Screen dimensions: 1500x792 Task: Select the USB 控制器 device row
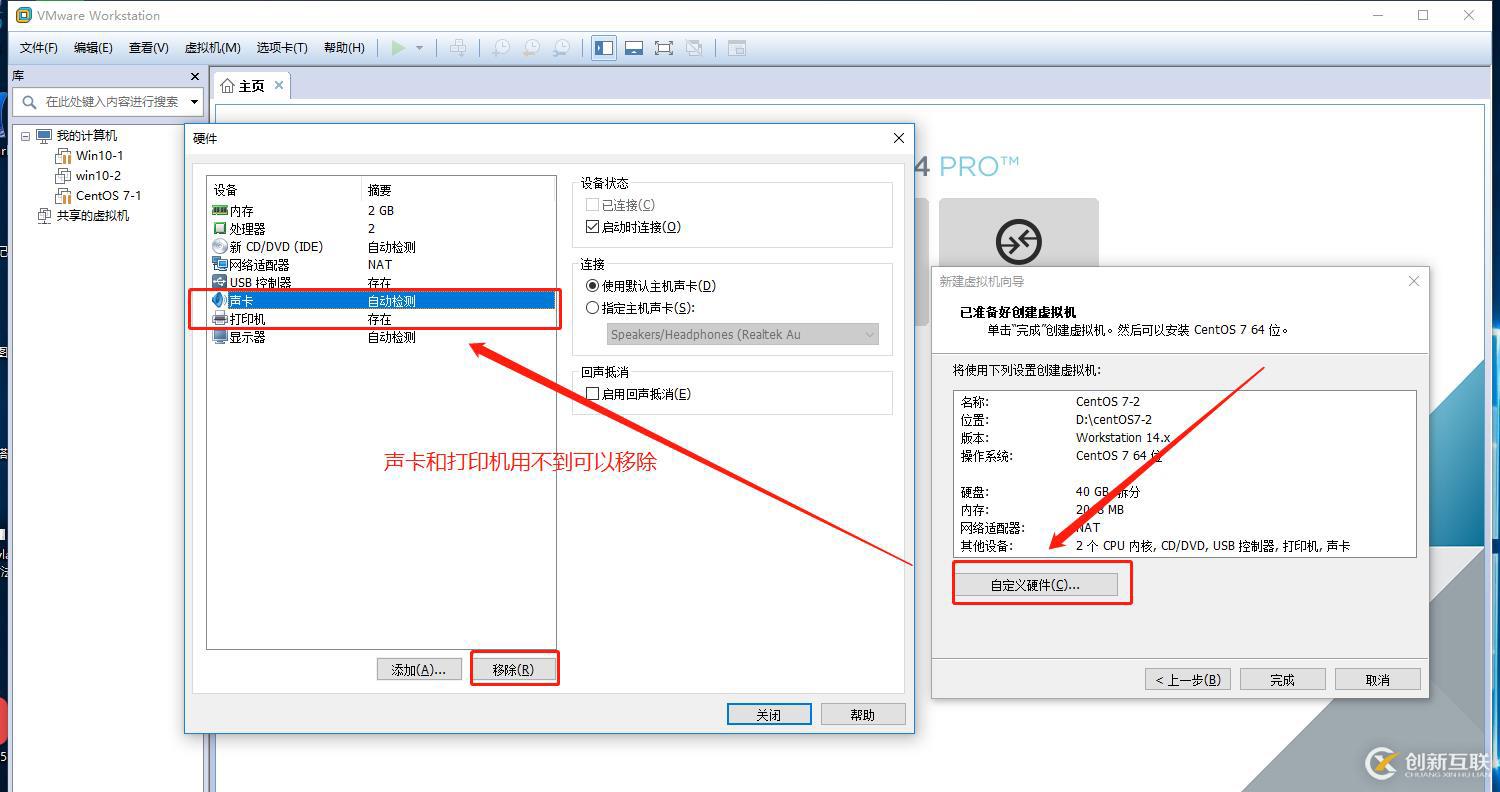pos(382,283)
